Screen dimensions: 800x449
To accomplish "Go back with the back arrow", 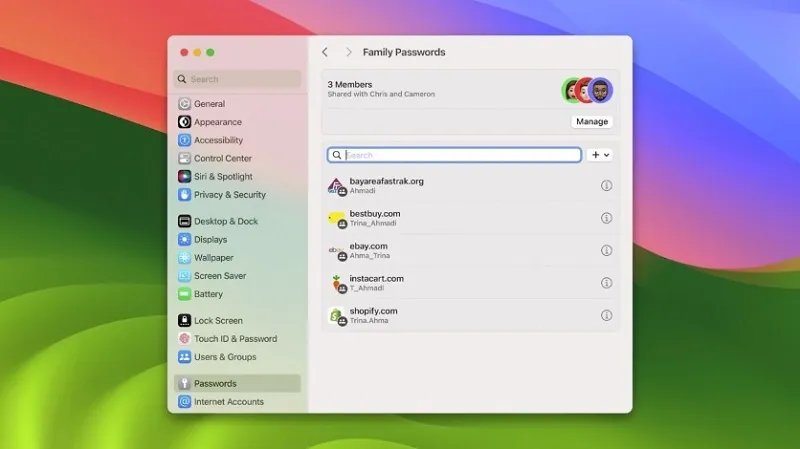I will click(x=325, y=52).
